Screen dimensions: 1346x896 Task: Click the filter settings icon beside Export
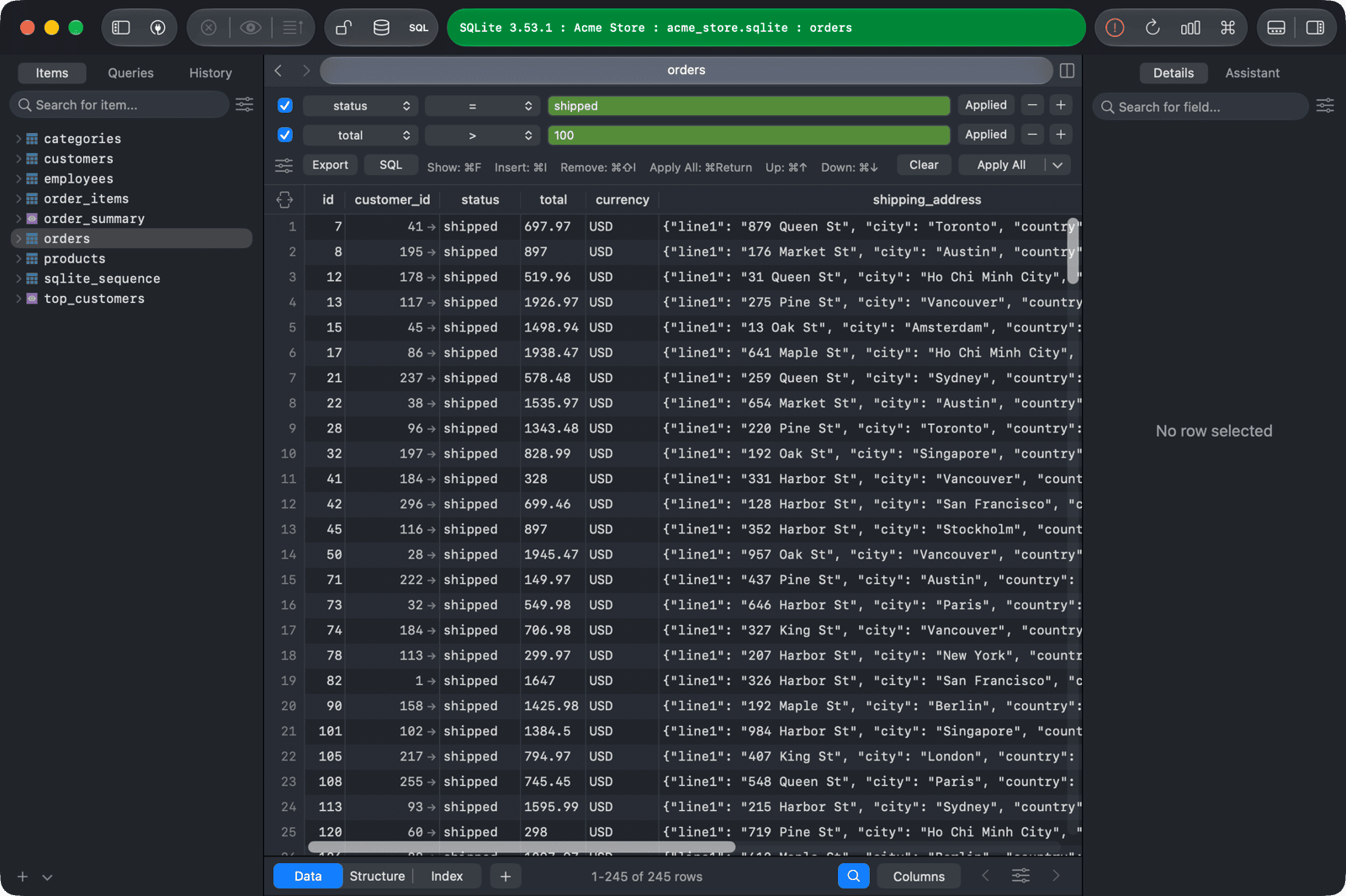284,166
